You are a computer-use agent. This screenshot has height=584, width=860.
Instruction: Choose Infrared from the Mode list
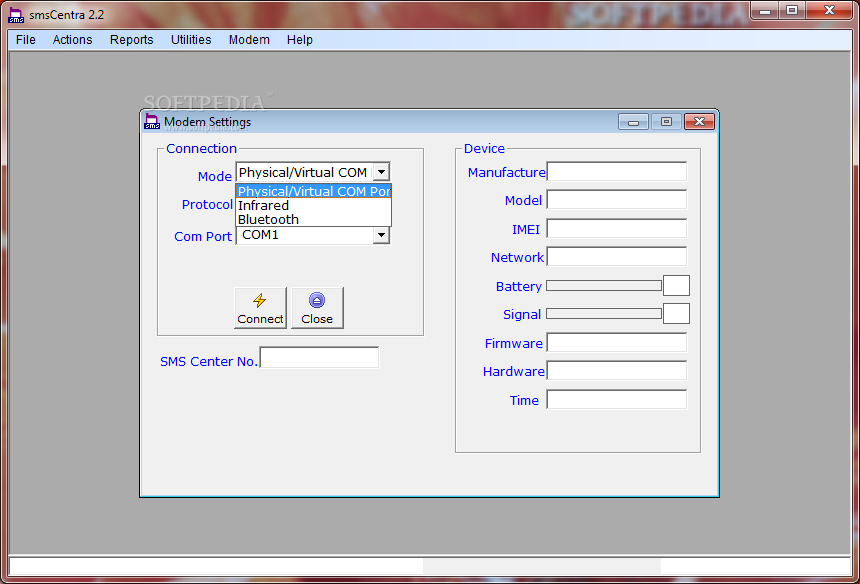tap(314, 206)
